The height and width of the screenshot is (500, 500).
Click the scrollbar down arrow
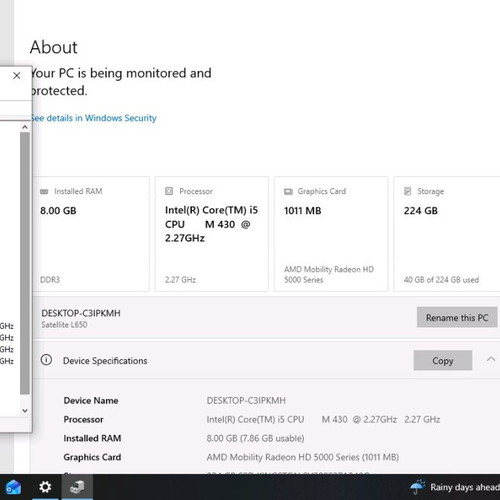(x=25, y=411)
